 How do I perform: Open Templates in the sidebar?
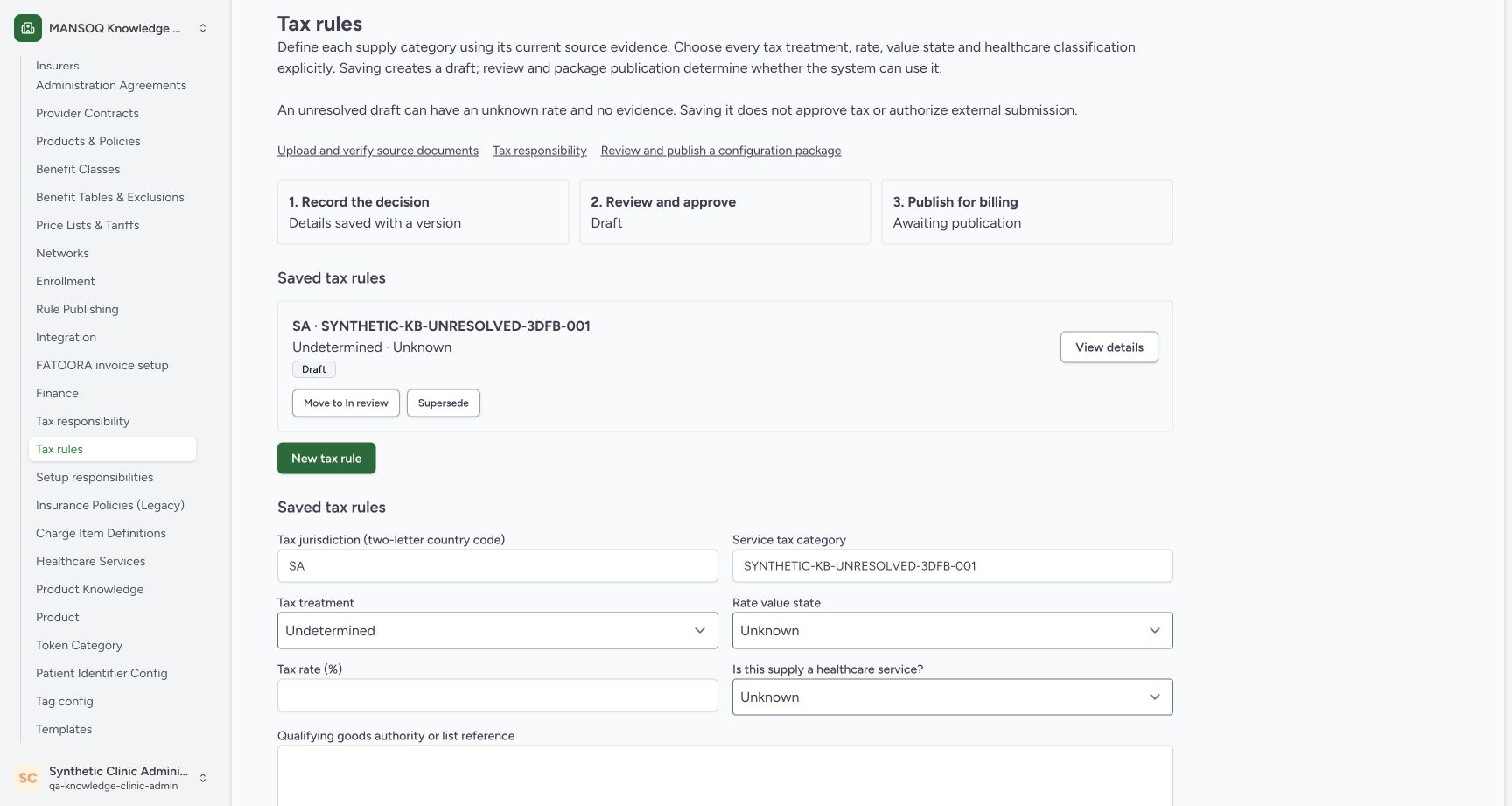pyautogui.click(x=64, y=729)
